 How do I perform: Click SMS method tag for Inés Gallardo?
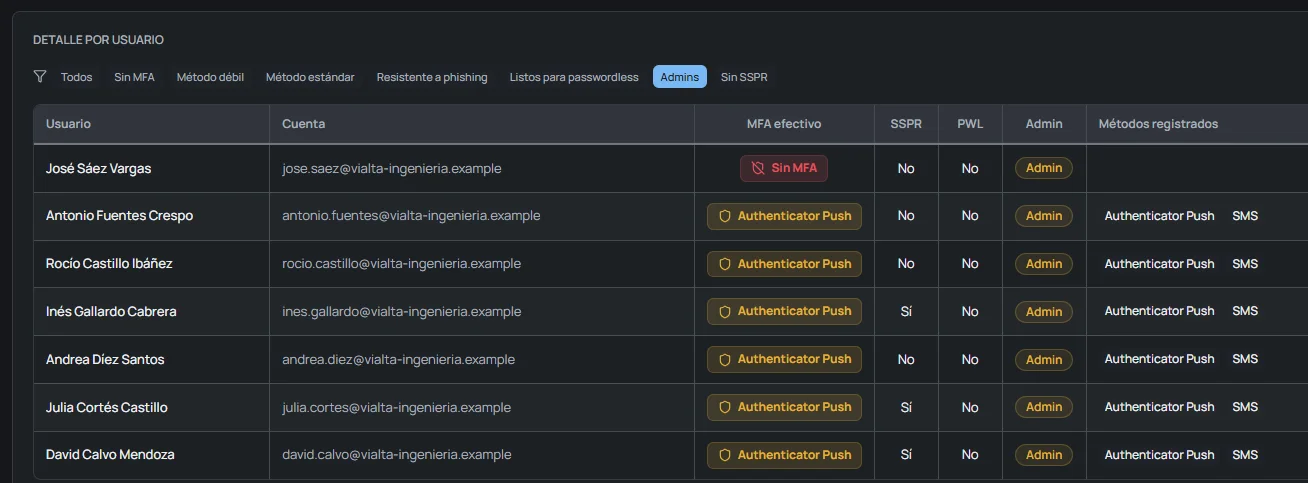pyautogui.click(x=1245, y=312)
